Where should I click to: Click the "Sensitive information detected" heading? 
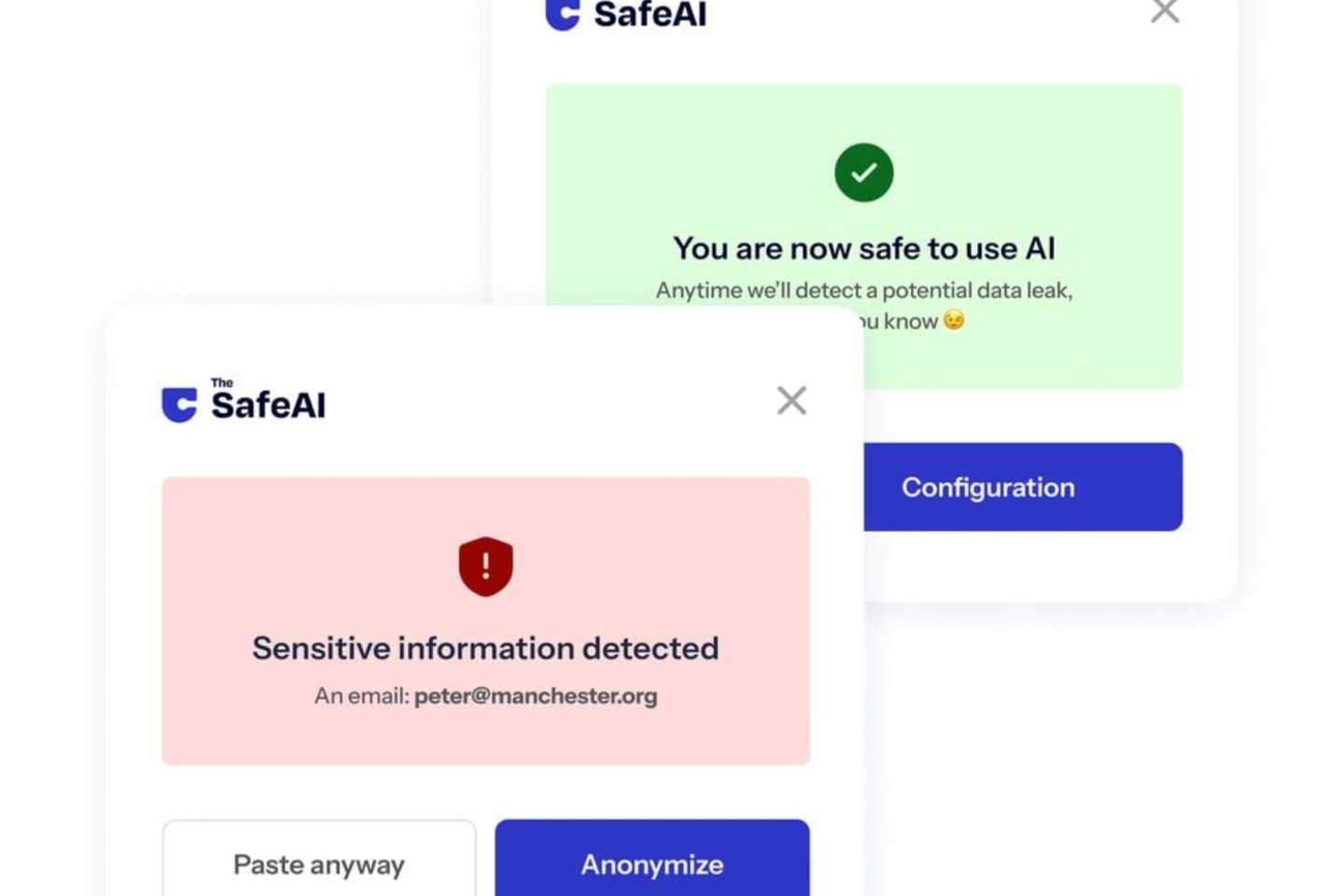pos(485,648)
